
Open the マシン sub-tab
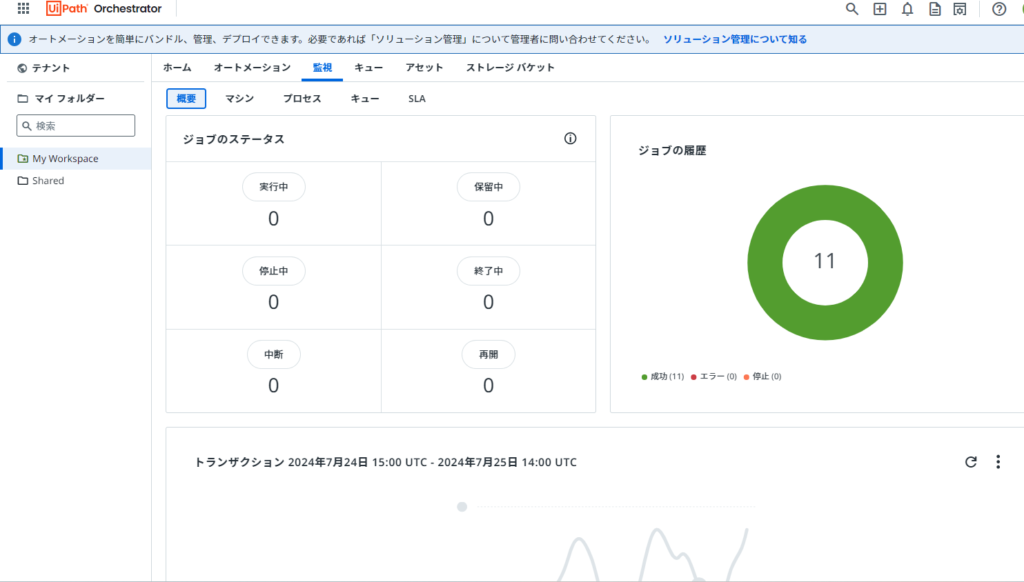[x=239, y=99]
